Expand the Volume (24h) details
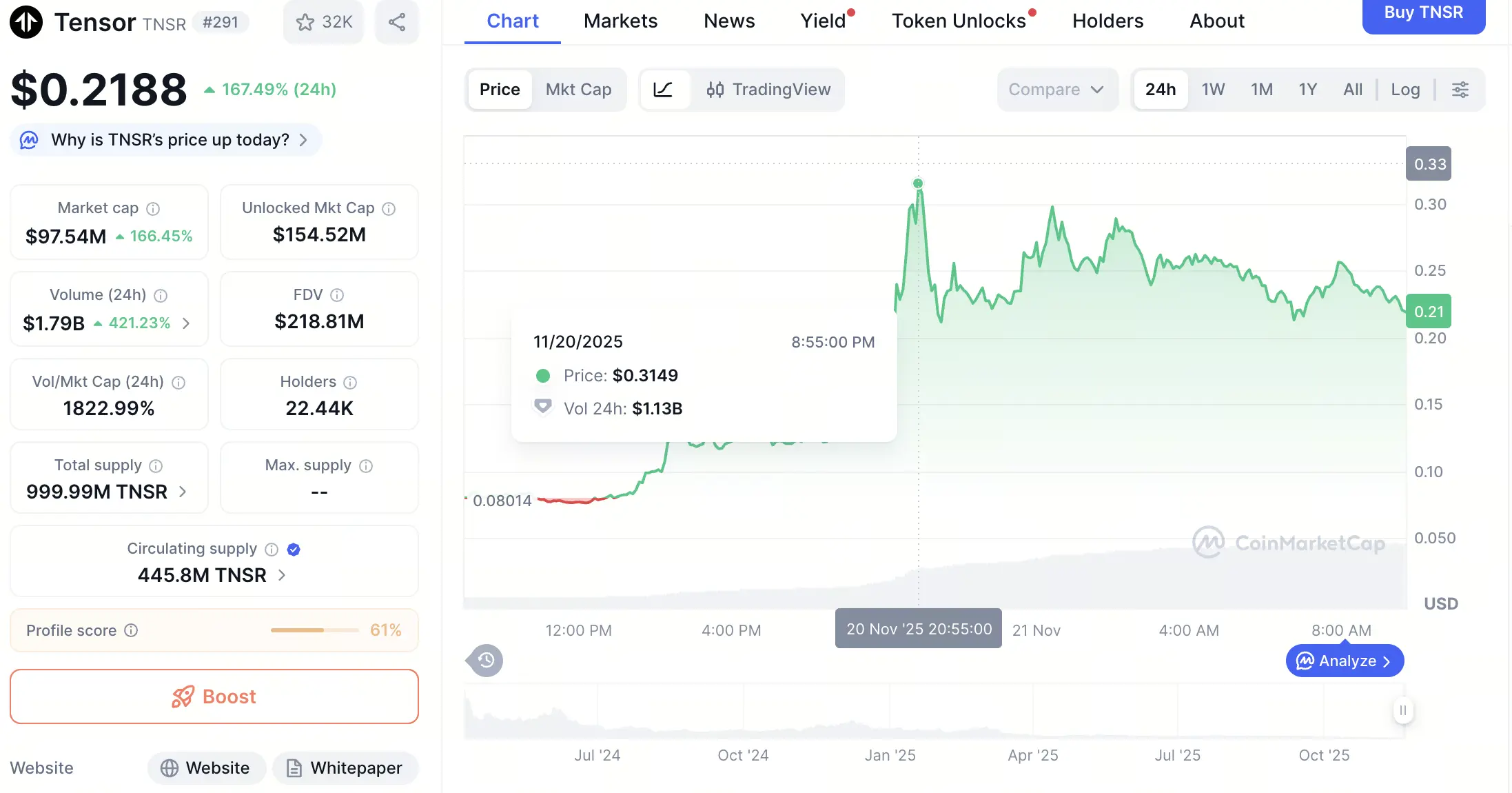Viewport: 1512px width, 793px height. pyautogui.click(x=187, y=323)
